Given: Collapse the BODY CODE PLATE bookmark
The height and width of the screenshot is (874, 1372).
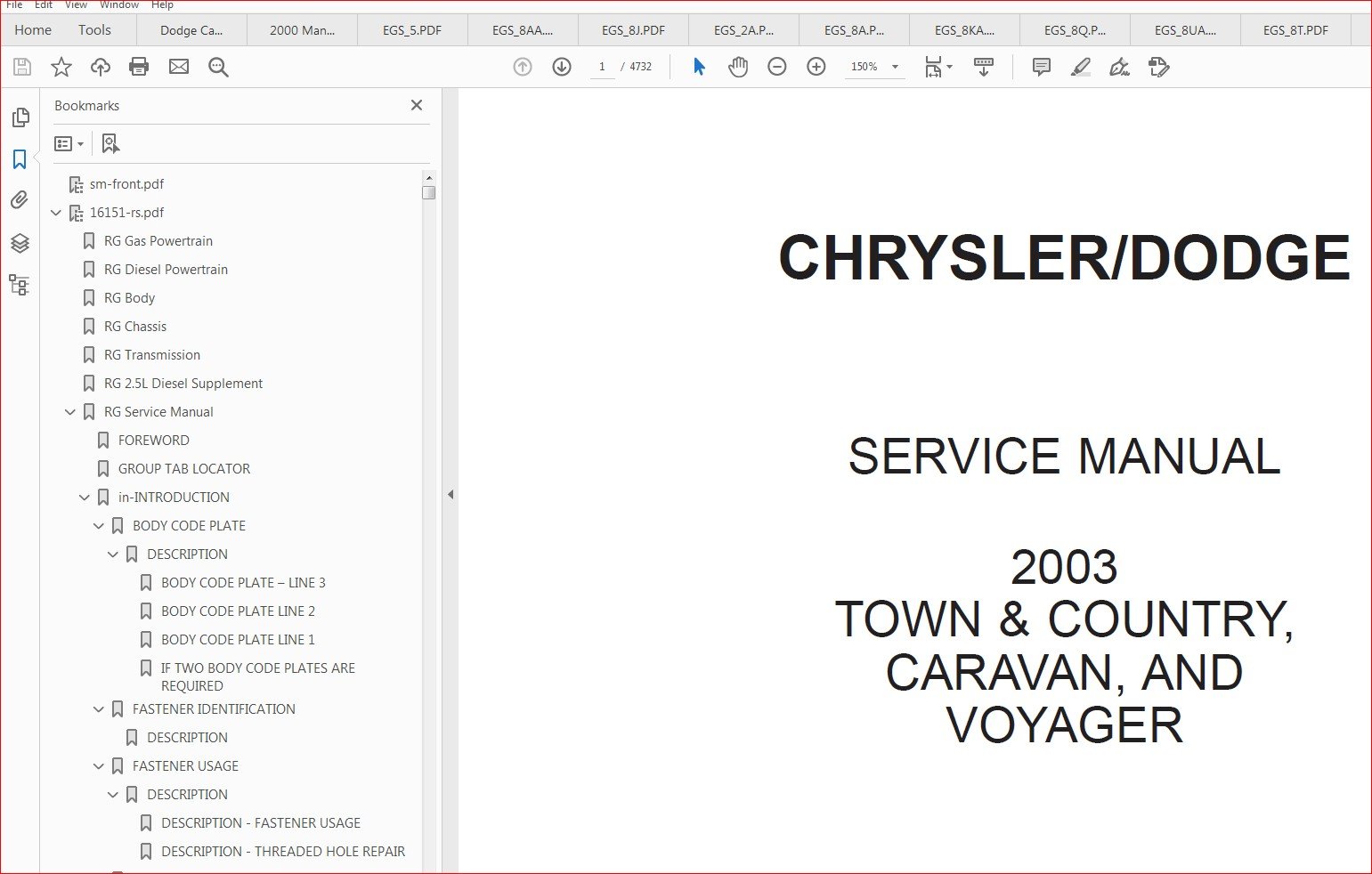Looking at the screenshot, I should tap(99, 526).
